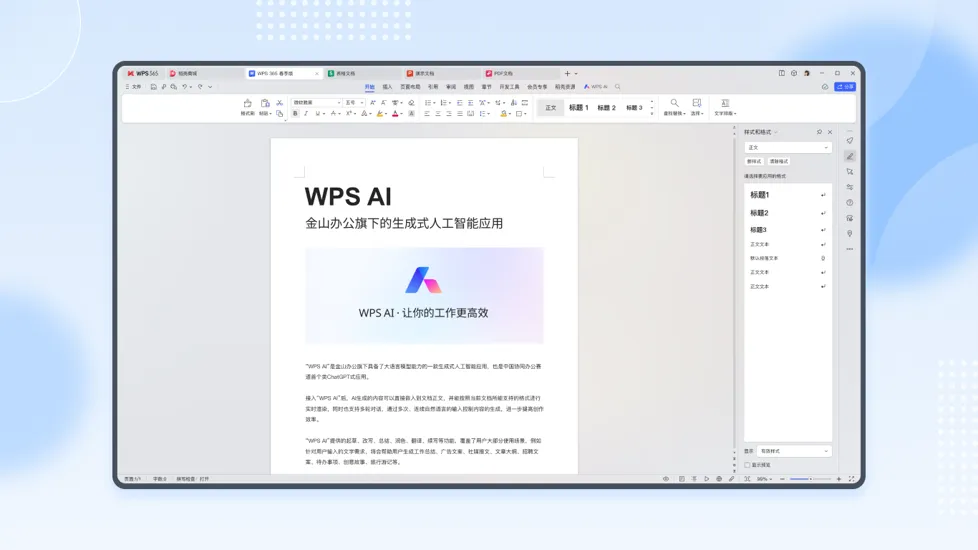This screenshot has height=550, width=978.
Task: Click the Format Painter brush icon
Action: (x=248, y=104)
